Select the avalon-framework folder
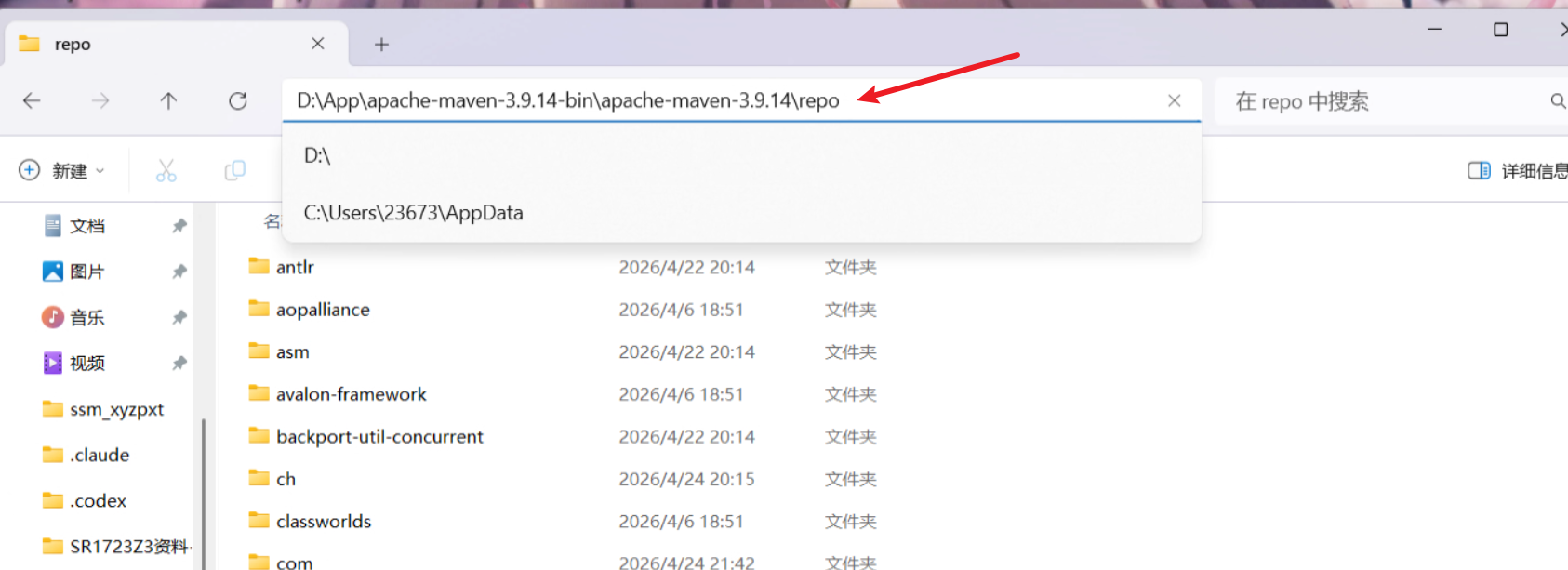This screenshot has width=1568, height=570. [x=352, y=394]
